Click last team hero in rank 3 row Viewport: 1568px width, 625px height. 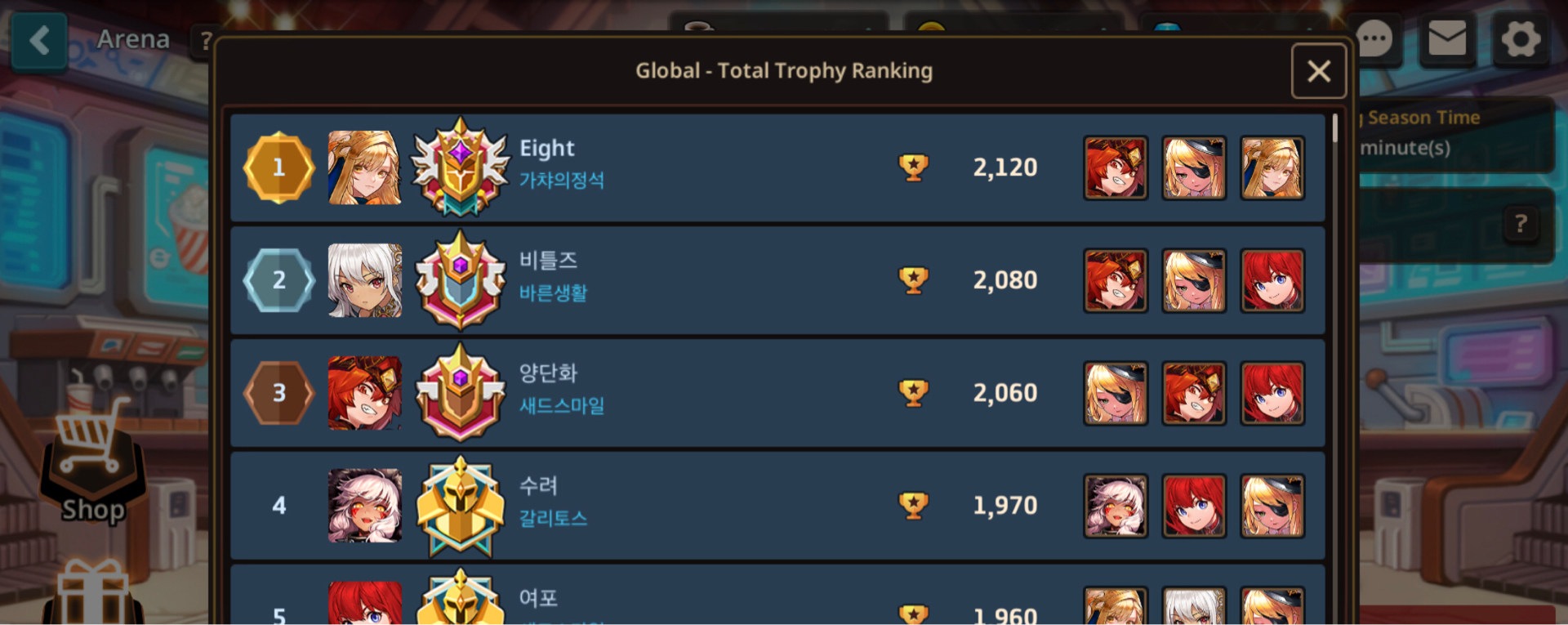pos(1272,393)
